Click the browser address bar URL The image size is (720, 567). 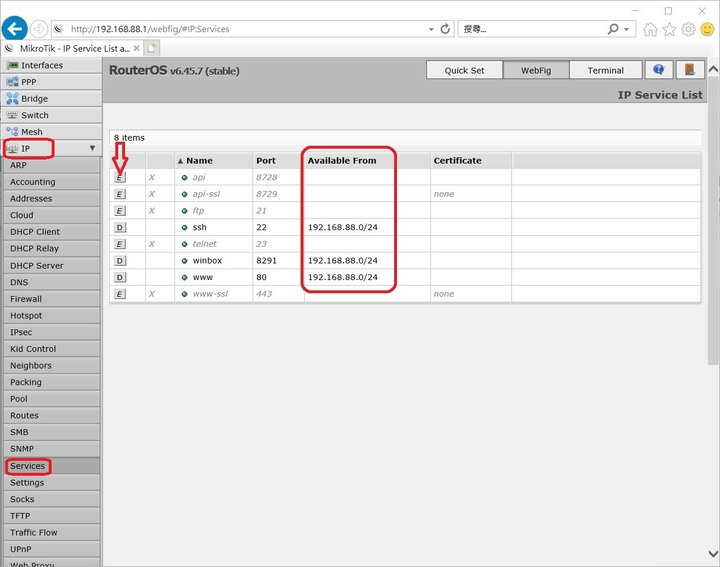click(150, 29)
